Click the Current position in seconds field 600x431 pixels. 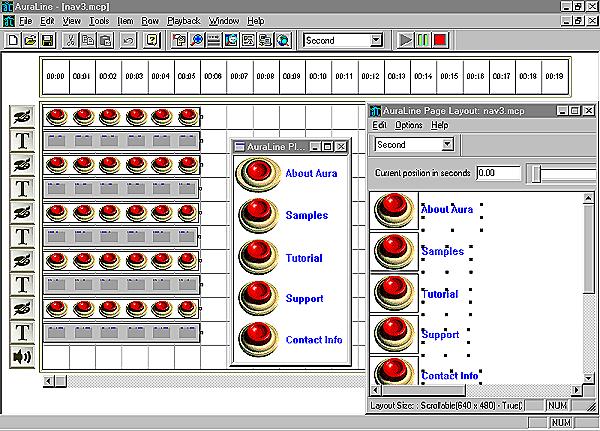tap(499, 173)
